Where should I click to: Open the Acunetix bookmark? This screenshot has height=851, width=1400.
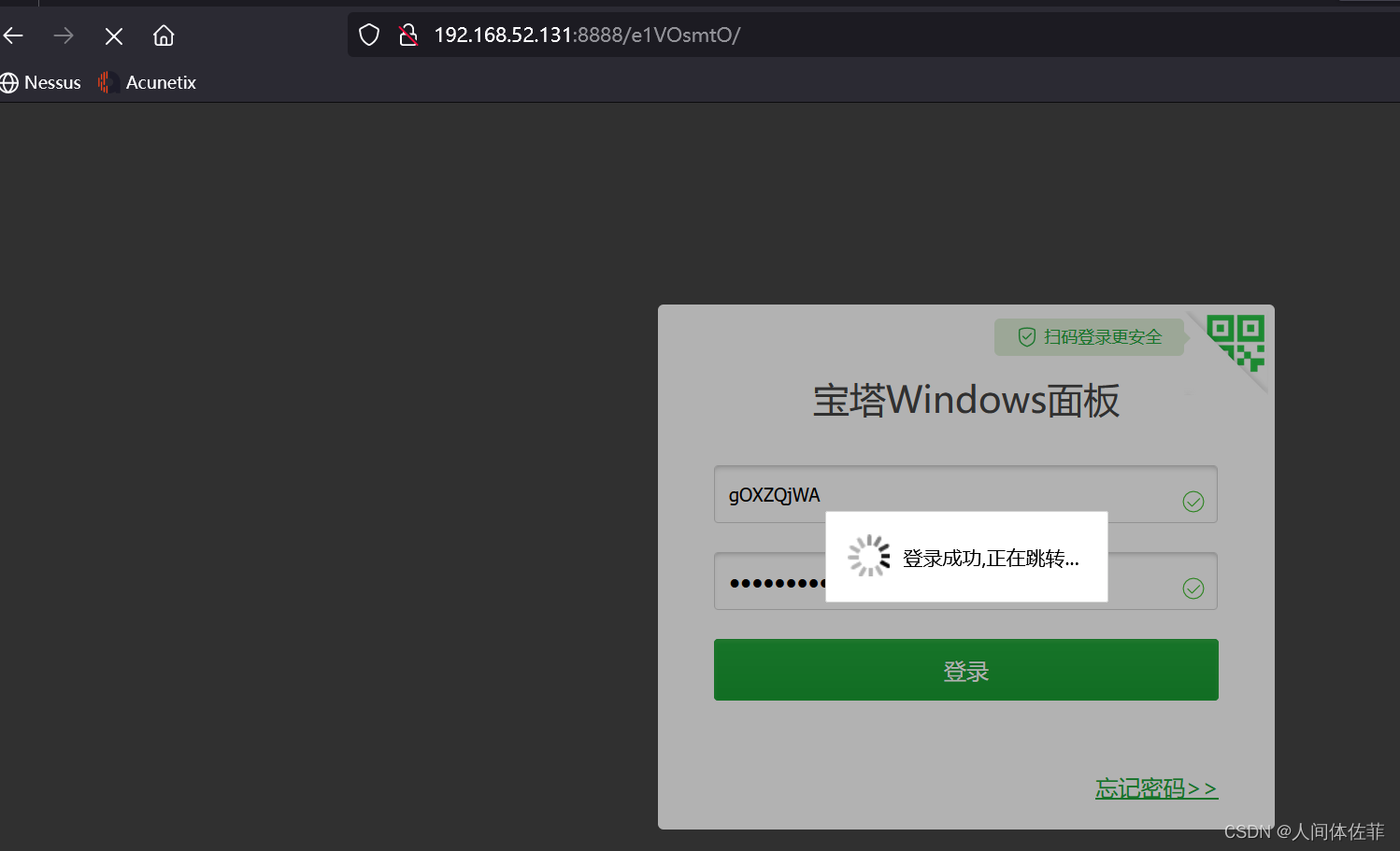[x=147, y=82]
